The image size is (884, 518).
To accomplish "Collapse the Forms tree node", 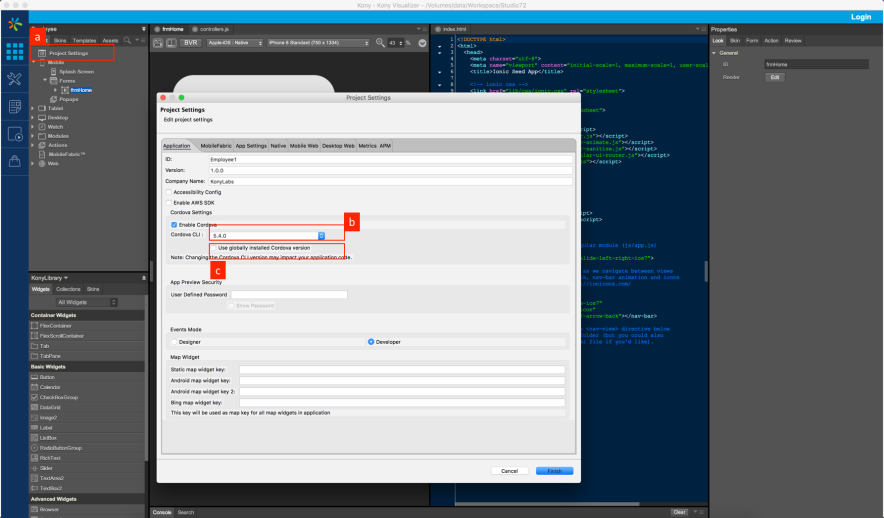I will point(45,81).
